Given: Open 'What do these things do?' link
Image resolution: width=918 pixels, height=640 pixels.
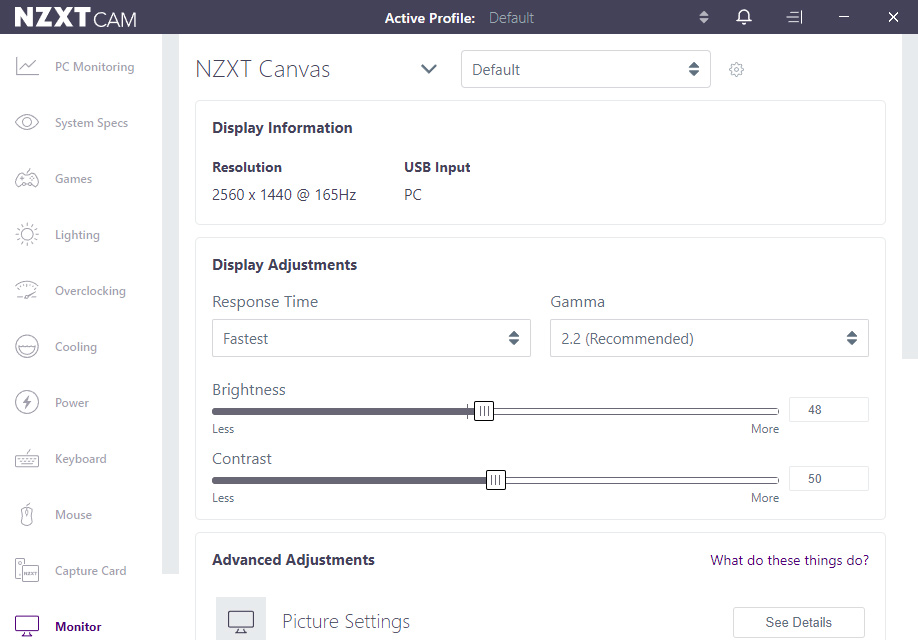Looking at the screenshot, I should 789,560.
